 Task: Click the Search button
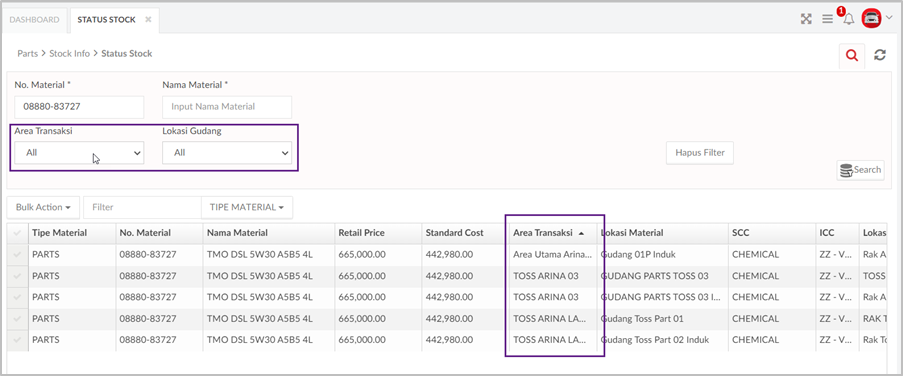tap(860, 170)
